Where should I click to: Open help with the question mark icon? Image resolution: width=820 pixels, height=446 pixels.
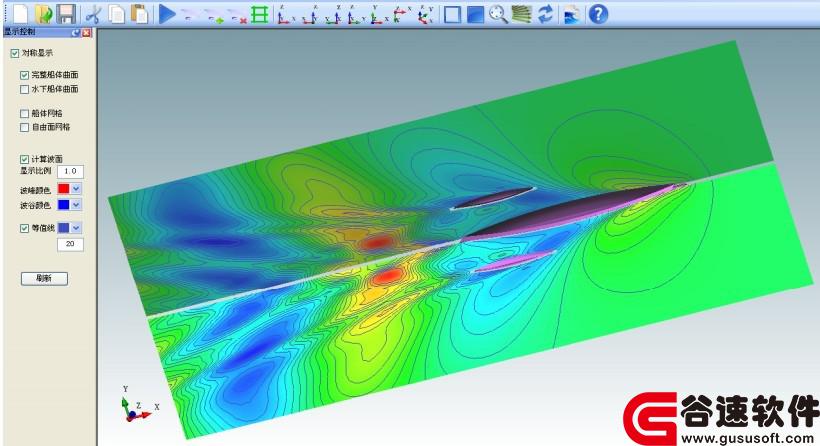click(598, 14)
